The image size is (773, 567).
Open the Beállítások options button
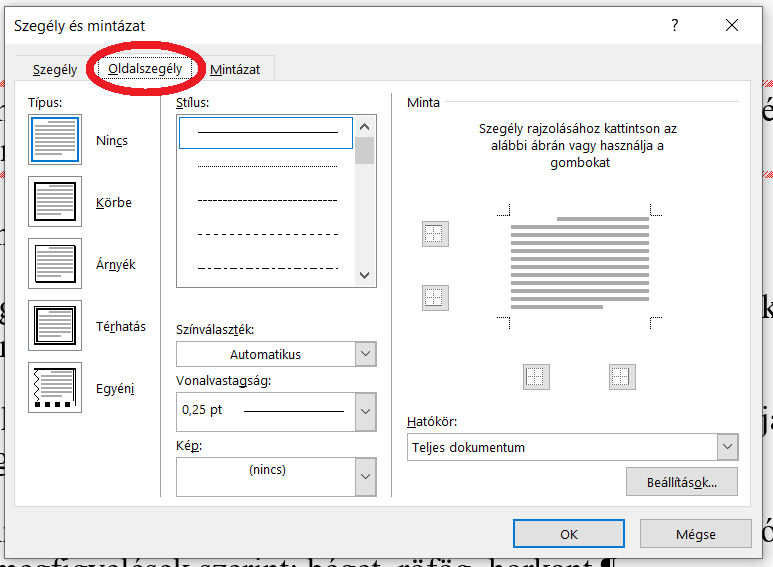[x=682, y=481]
